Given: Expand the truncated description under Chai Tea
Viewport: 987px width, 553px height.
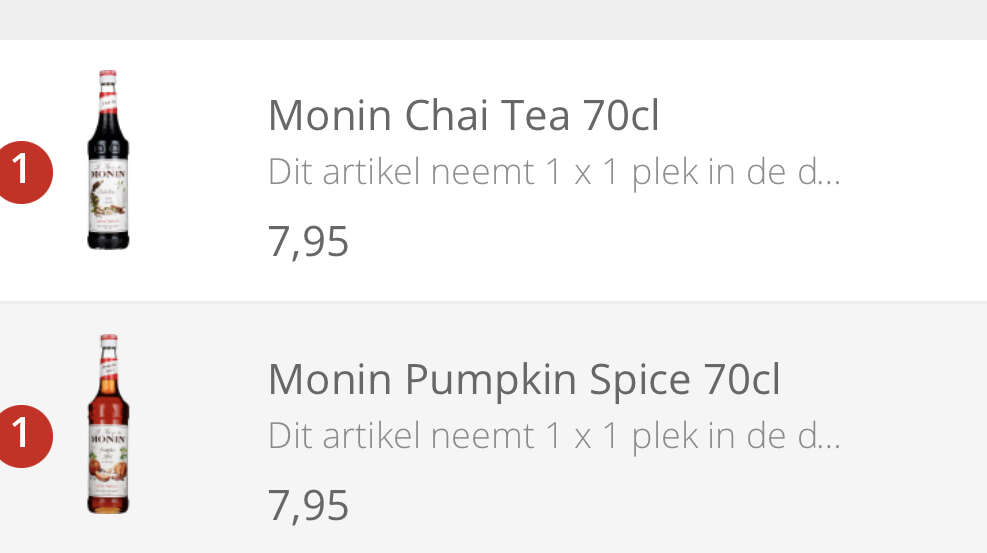Looking at the screenshot, I should click(x=554, y=172).
